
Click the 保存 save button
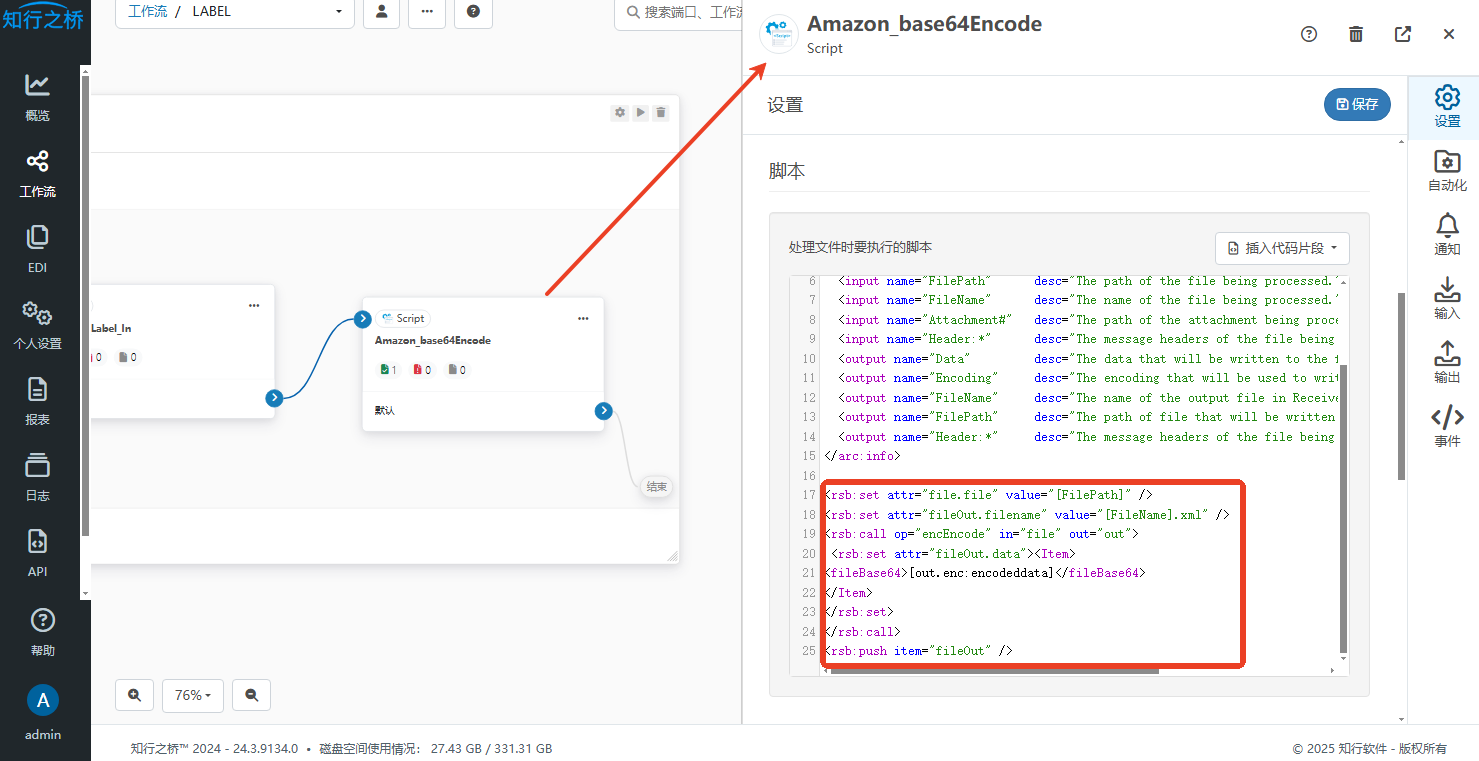click(1357, 104)
